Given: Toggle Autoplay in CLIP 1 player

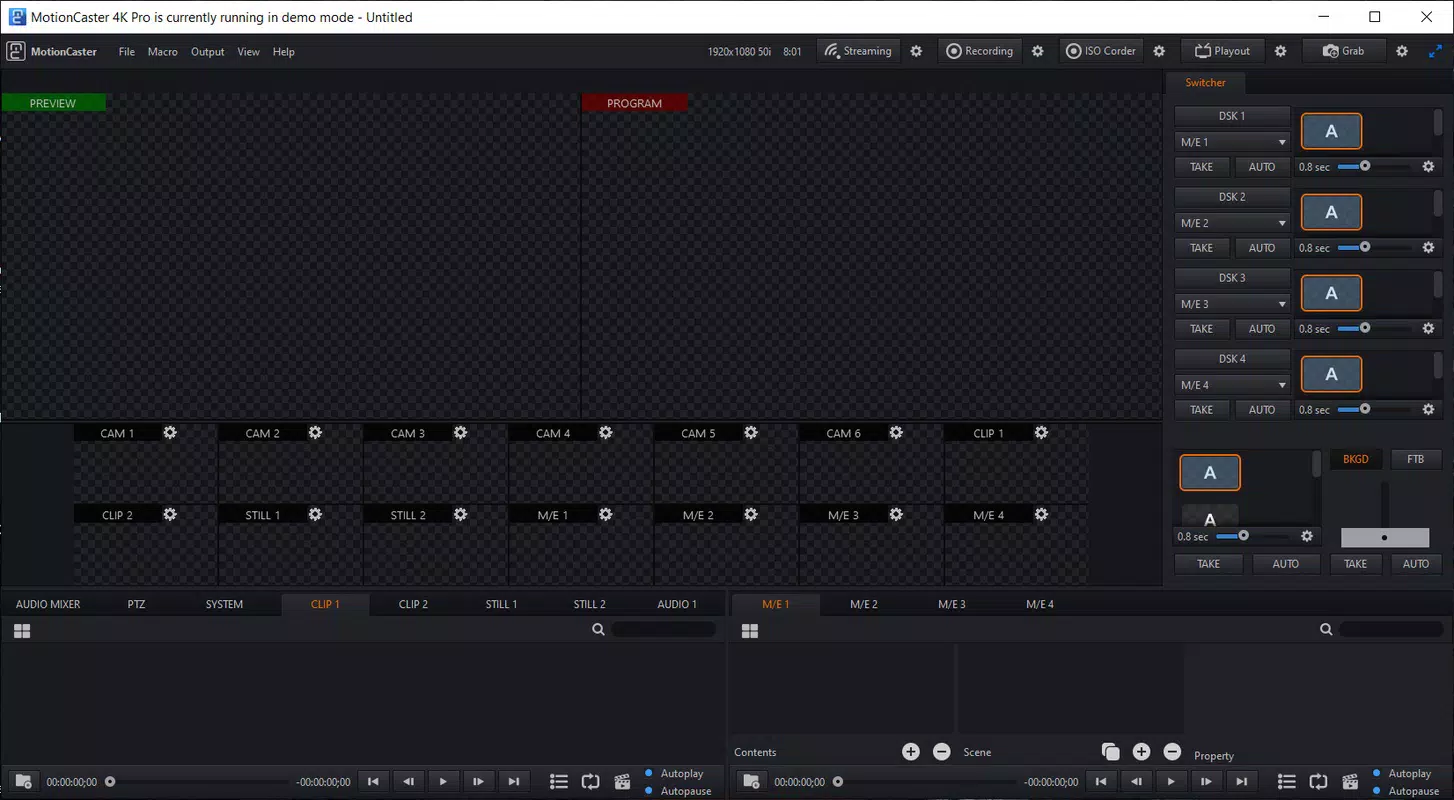Looking at the screenshot, I should (675, 773).
